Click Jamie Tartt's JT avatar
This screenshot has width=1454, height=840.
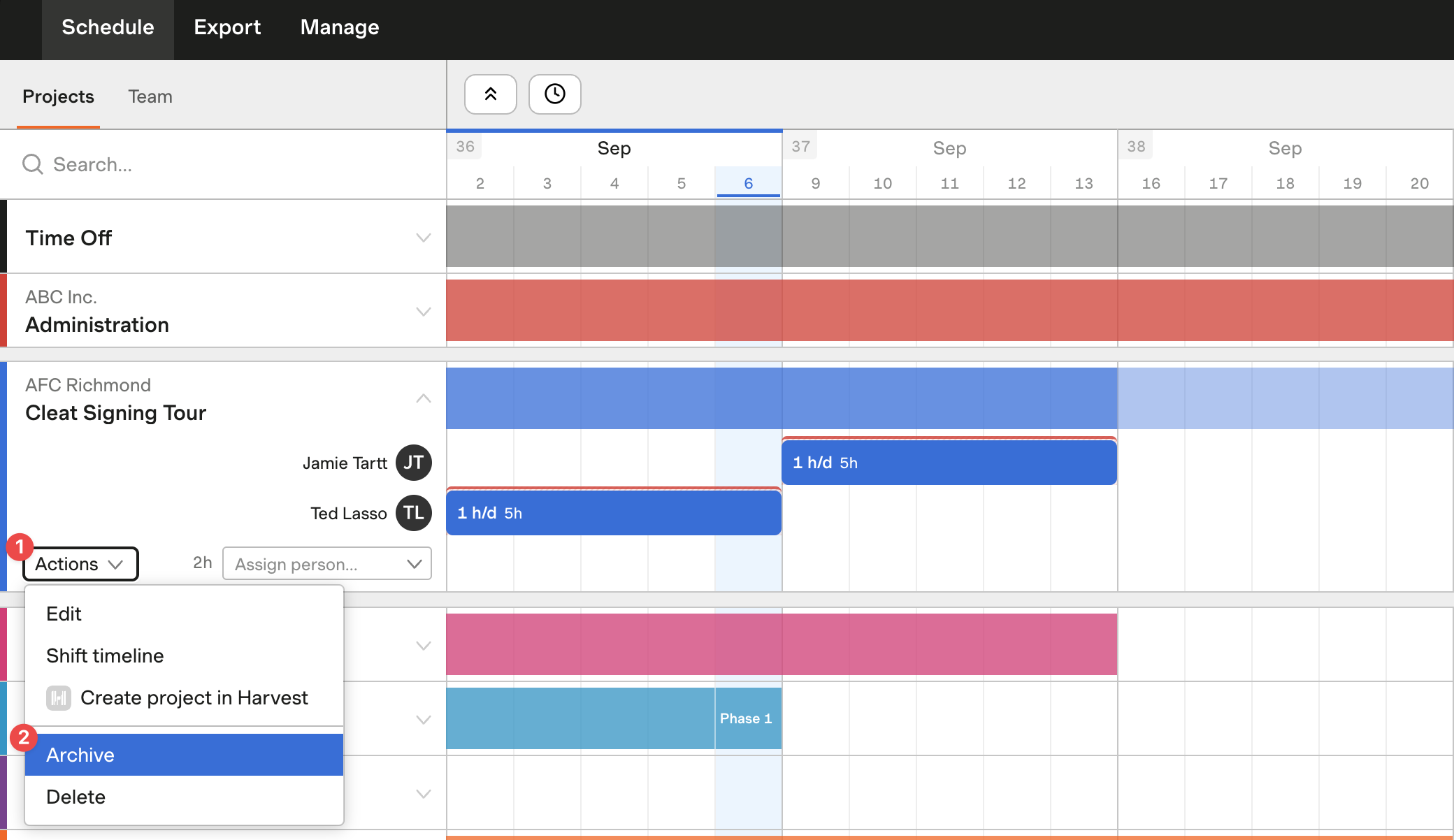[x=414, y=463]
